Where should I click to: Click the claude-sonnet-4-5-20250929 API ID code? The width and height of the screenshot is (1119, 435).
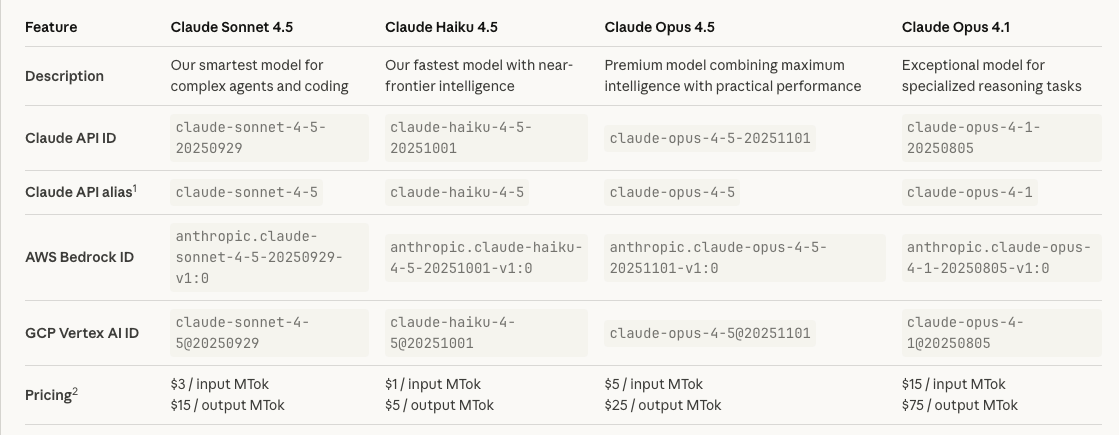coord(251,138)
